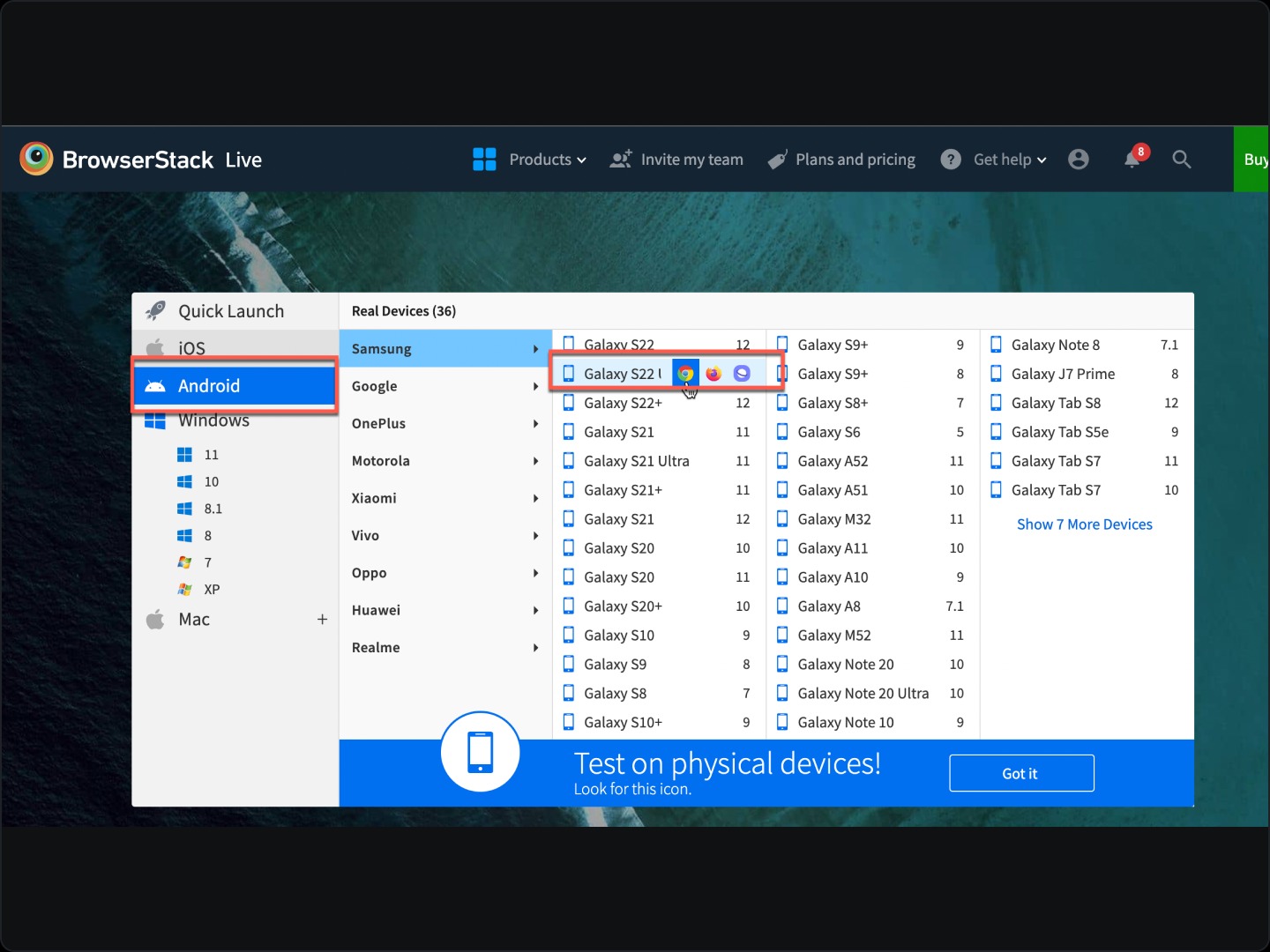Click the BrowserStack Live title text

(x=162, y=160)
